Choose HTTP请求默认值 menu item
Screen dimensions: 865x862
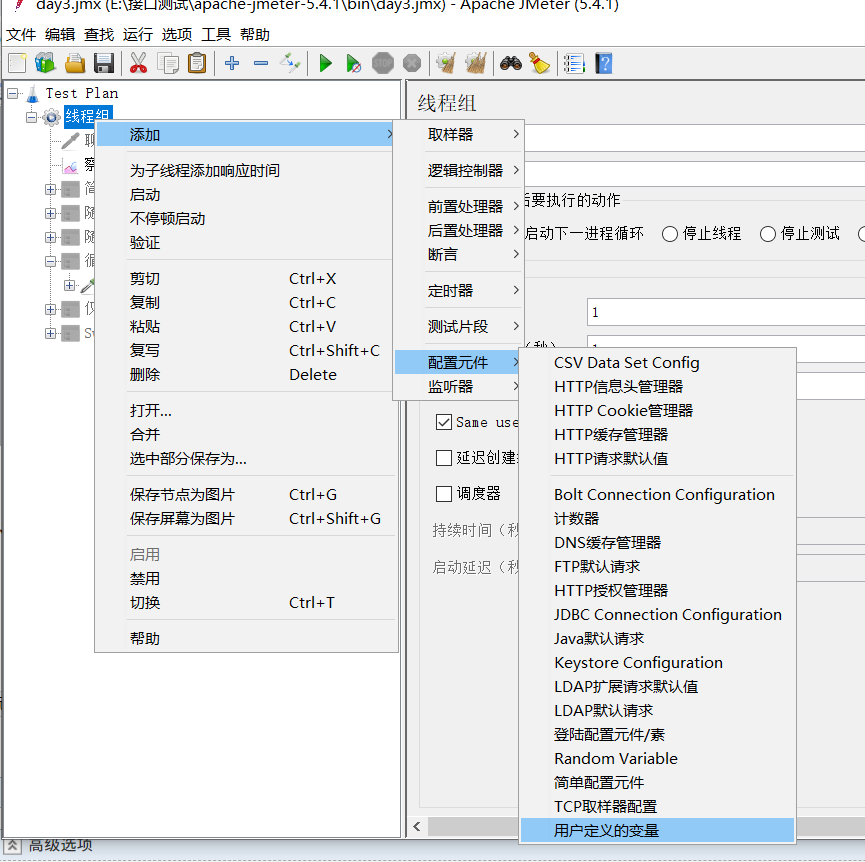tap(657, 459)
